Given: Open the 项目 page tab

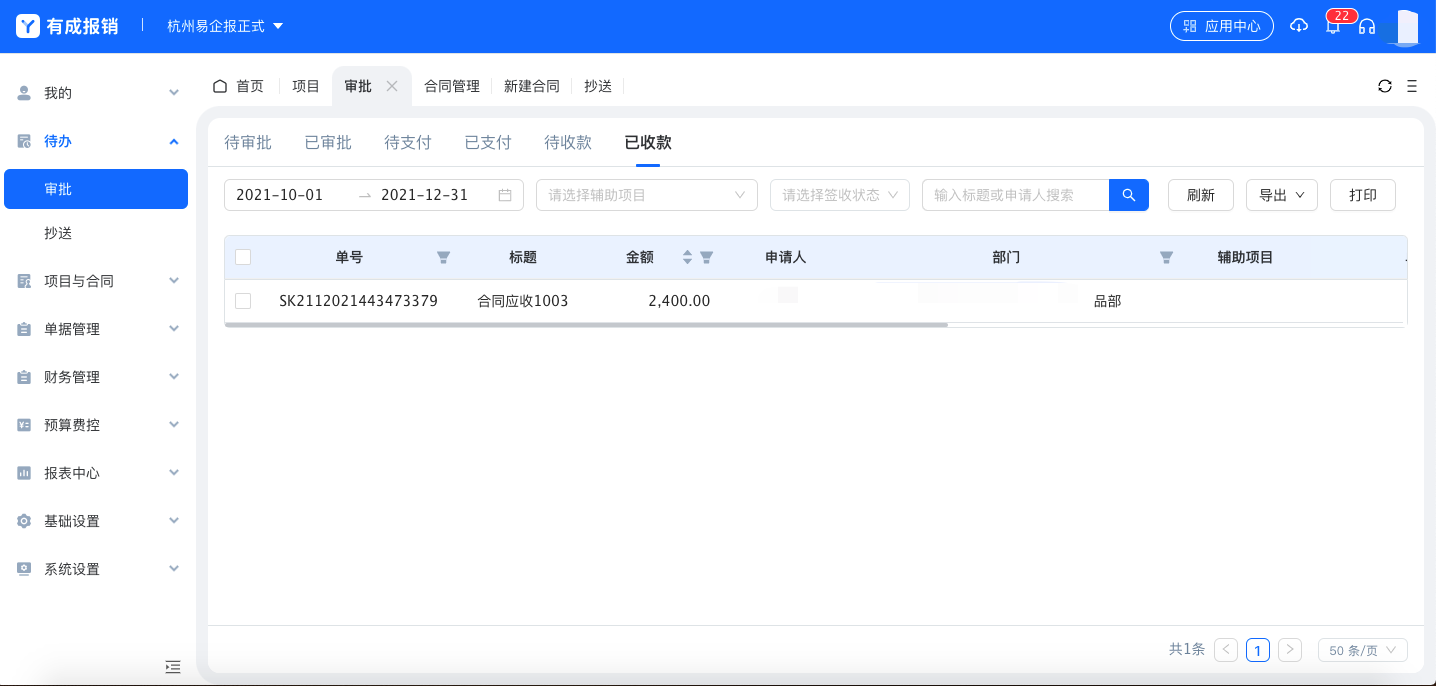Looking at the screenshot, I should (306, 86).
